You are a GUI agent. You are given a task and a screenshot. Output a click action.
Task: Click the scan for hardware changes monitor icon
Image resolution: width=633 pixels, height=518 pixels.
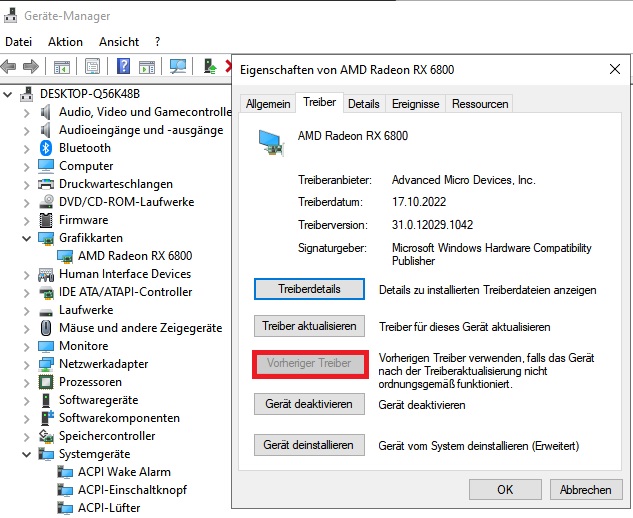tap(178, 67)
